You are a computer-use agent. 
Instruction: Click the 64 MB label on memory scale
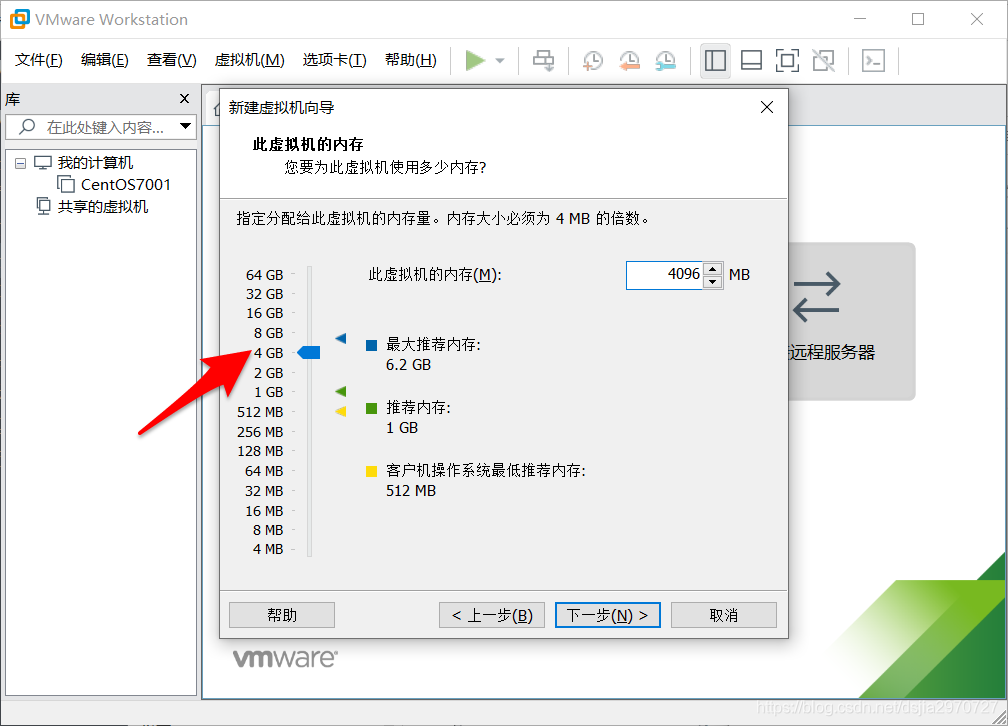tap(264, 471)
